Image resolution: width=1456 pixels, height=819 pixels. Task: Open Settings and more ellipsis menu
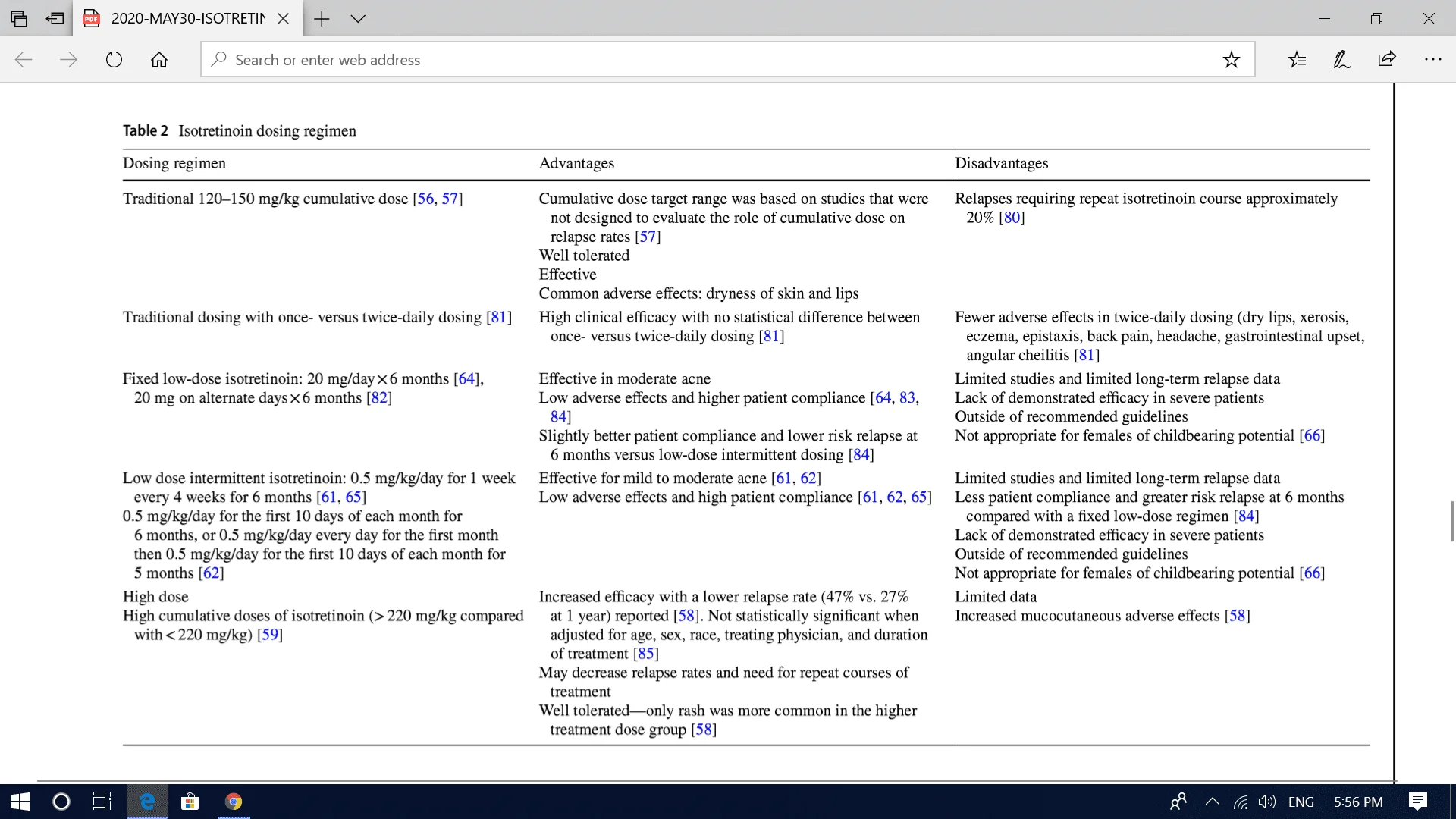[x=1432, y=60]
